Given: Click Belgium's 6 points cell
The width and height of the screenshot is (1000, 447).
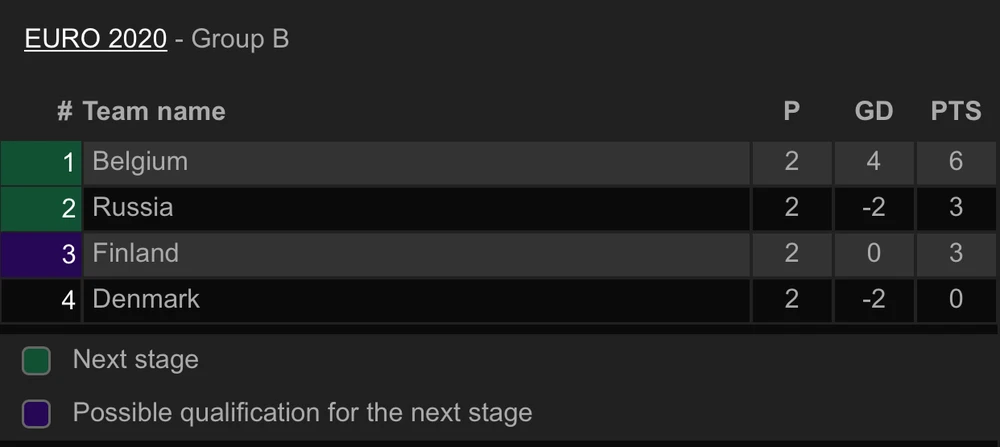Looking at the screenshot, I should coord(956,162).
